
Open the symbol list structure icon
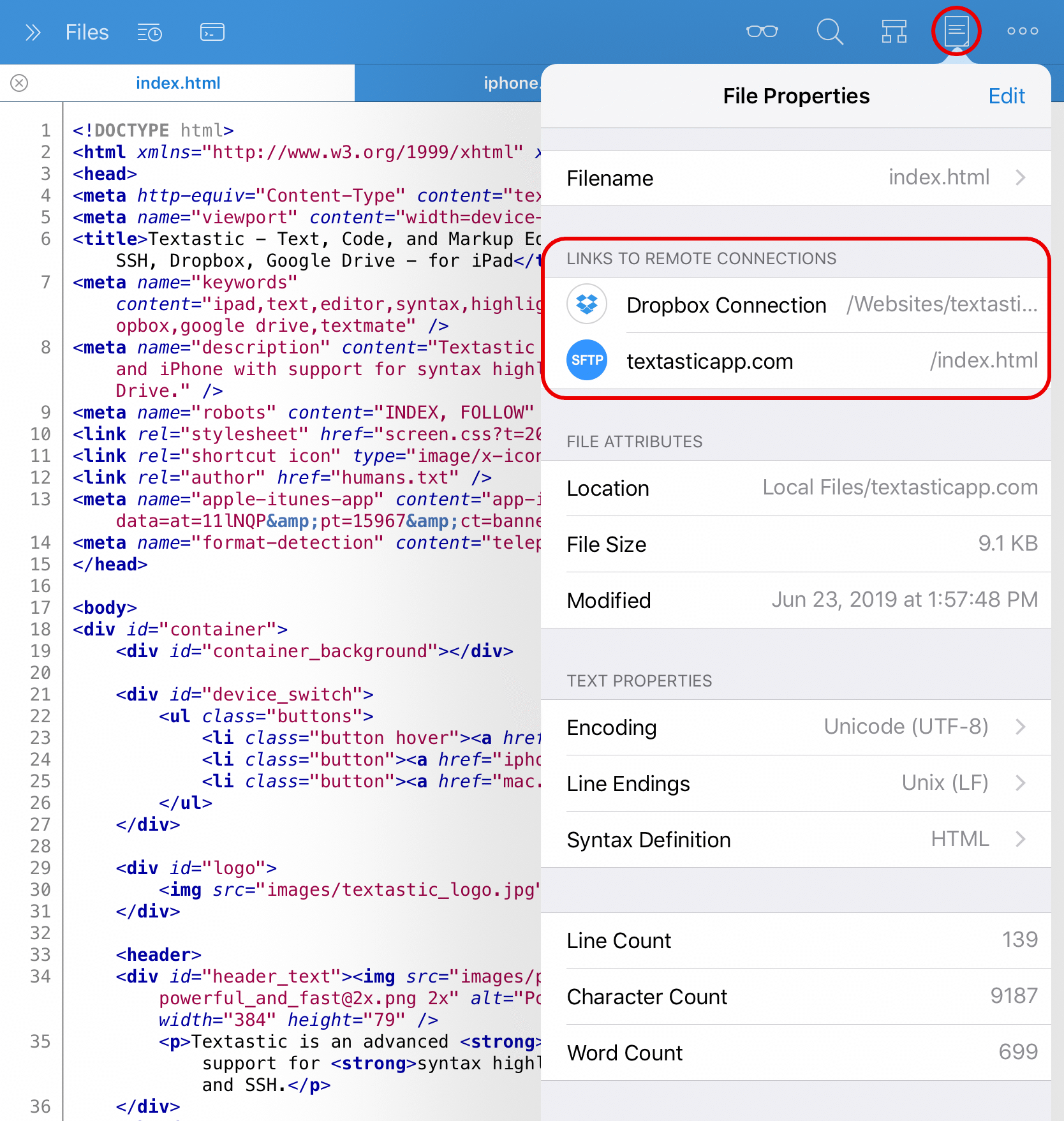coord(894,31)
